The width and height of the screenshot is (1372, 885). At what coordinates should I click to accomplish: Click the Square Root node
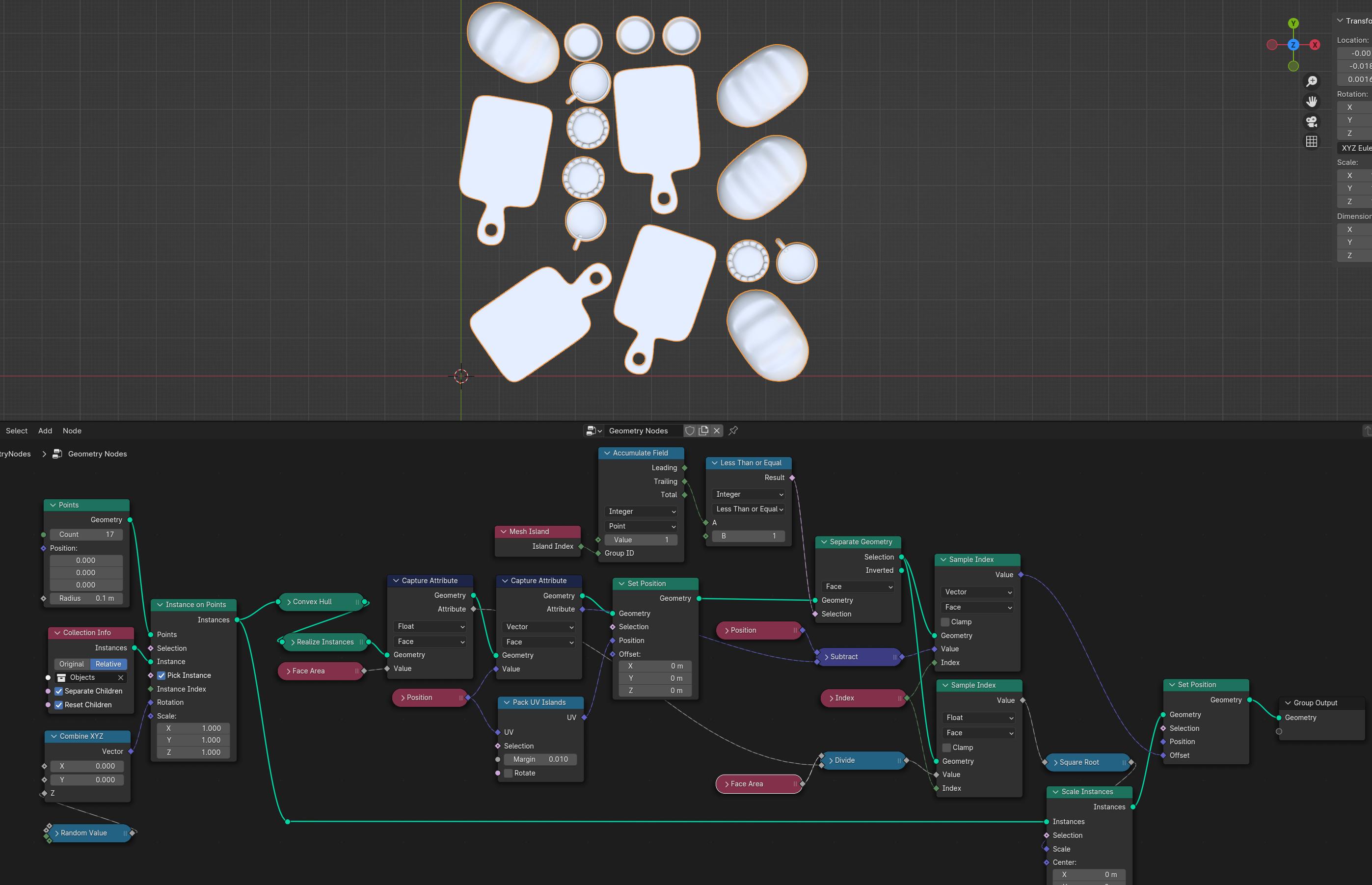[1088, 762]
